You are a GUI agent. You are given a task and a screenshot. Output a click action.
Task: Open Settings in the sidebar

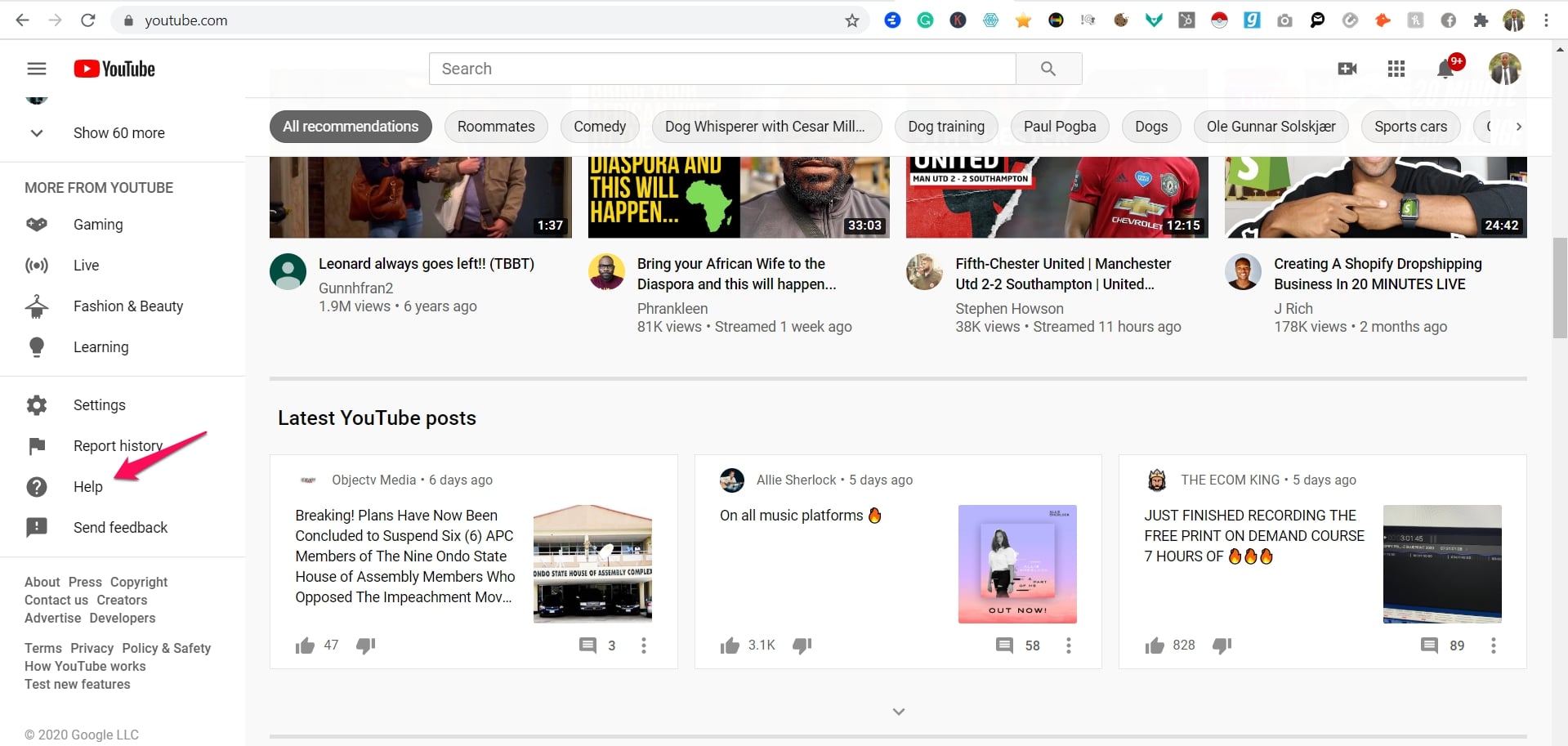point(123,405)
